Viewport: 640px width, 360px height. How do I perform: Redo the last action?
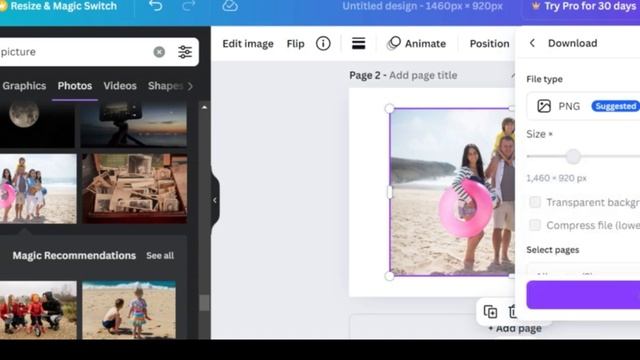pyautogui.click(x=188, y=6)
